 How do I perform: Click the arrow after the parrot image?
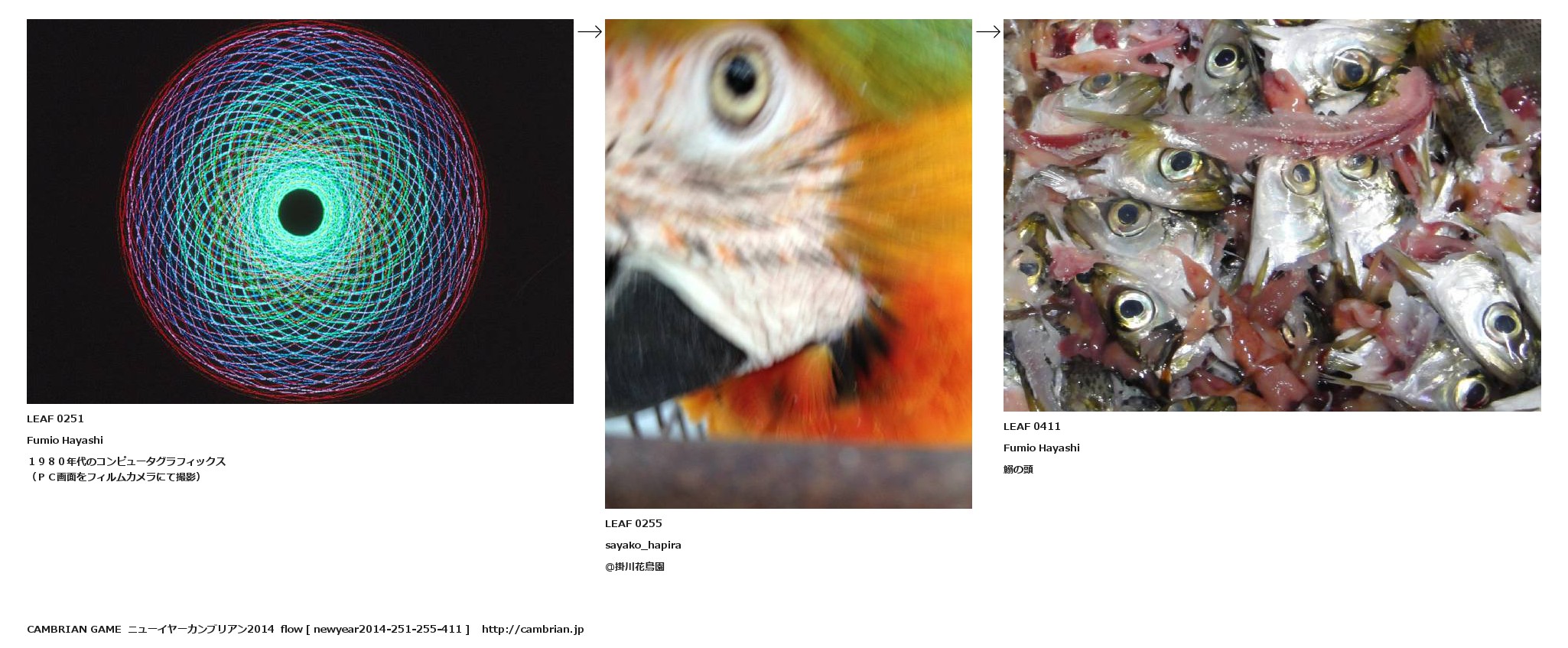pyautogui.click(x=987, y=31)
